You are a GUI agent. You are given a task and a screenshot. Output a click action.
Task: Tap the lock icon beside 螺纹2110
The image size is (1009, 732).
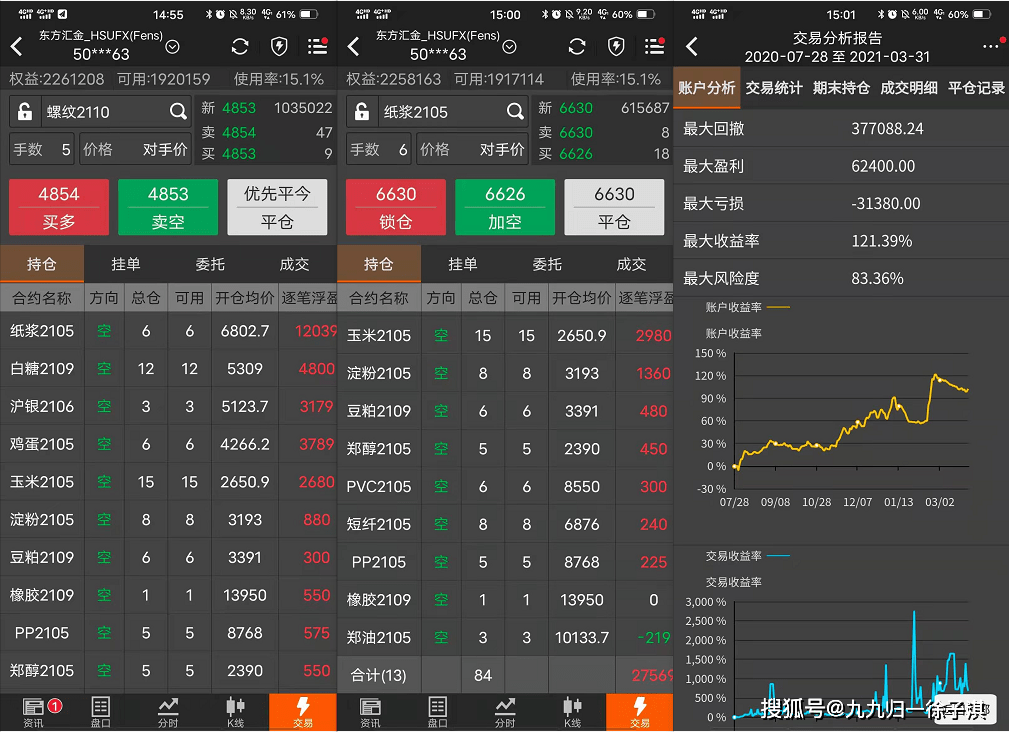click(x=27, y=111)
